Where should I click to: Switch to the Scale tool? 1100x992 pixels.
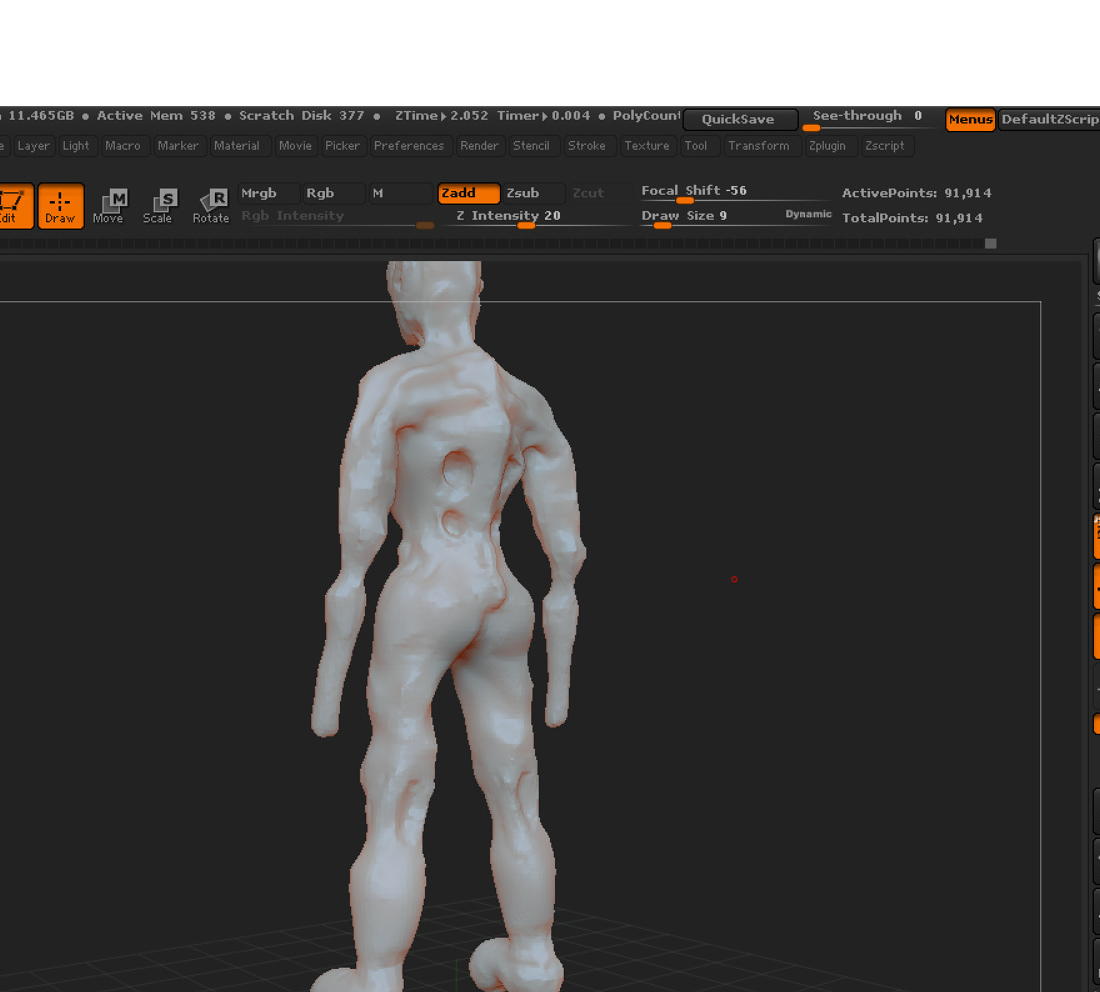pyautogui.click(x=158, y=206)
